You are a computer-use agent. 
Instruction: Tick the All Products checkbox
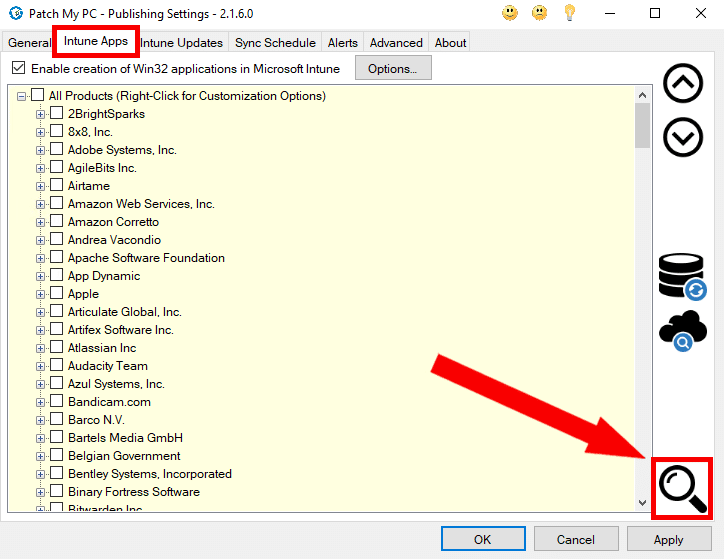click(38, 96)
